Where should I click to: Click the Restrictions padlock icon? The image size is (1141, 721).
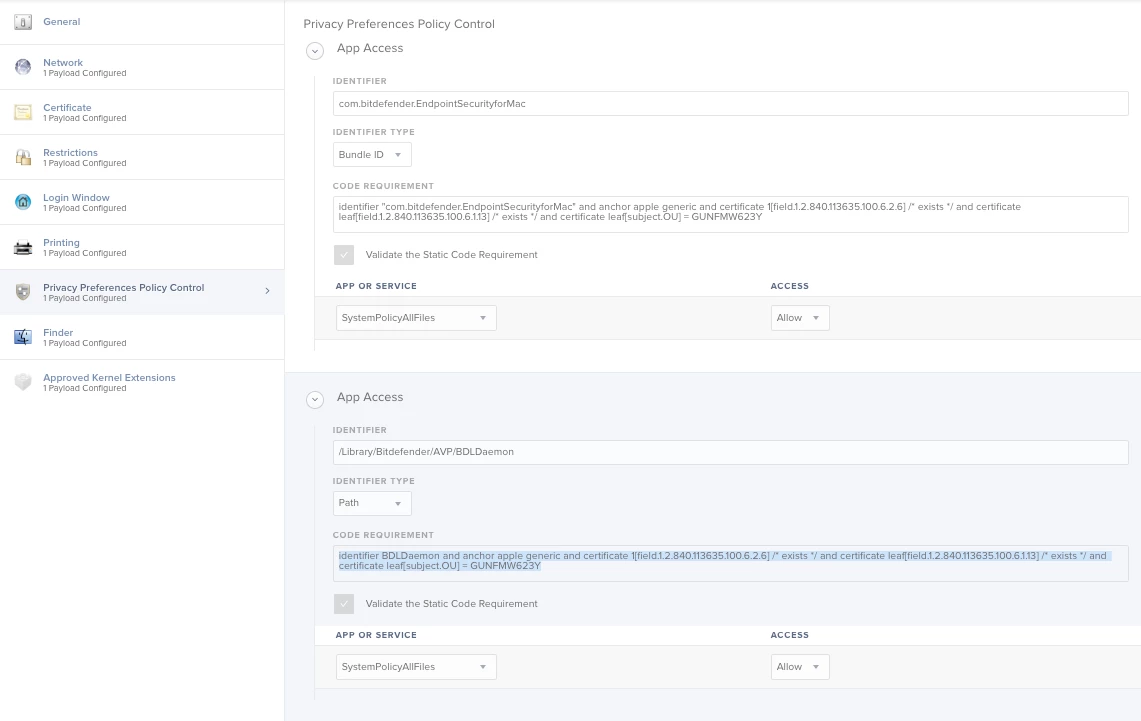(23, 157)
